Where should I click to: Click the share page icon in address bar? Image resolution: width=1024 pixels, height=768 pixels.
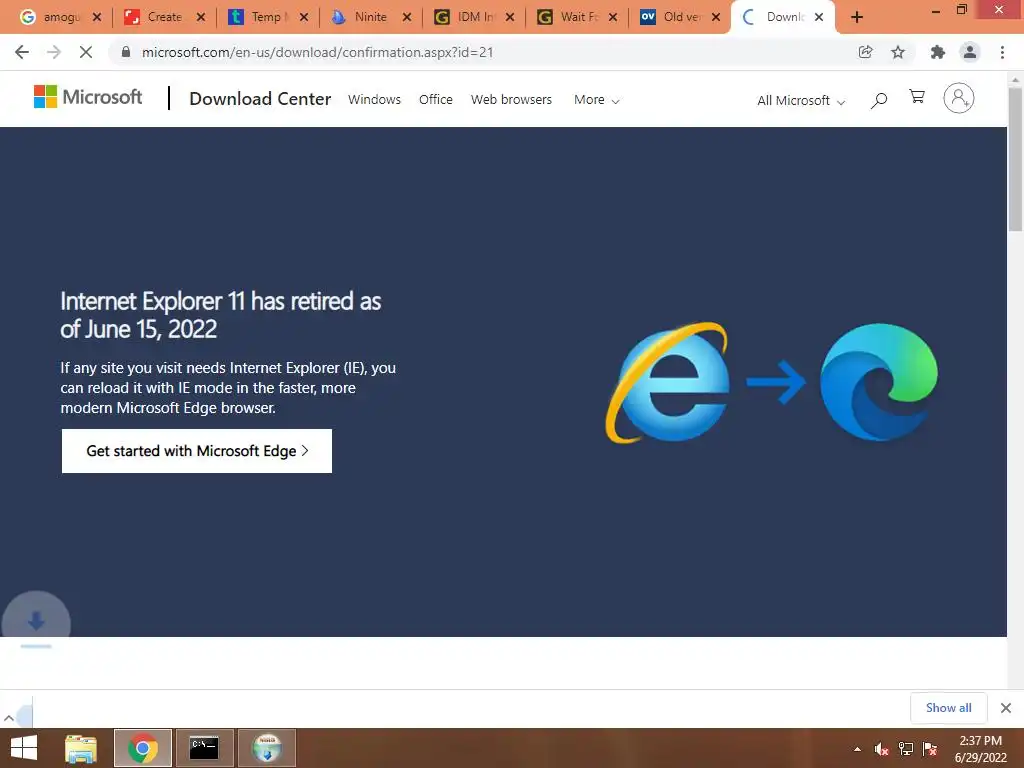(865, 52)
